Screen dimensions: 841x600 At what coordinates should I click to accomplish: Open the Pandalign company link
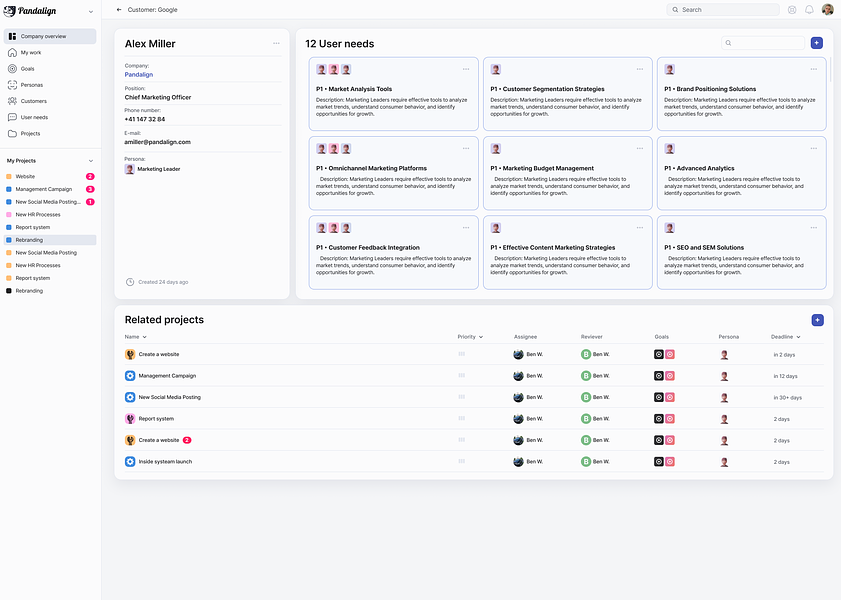[139, 75]
